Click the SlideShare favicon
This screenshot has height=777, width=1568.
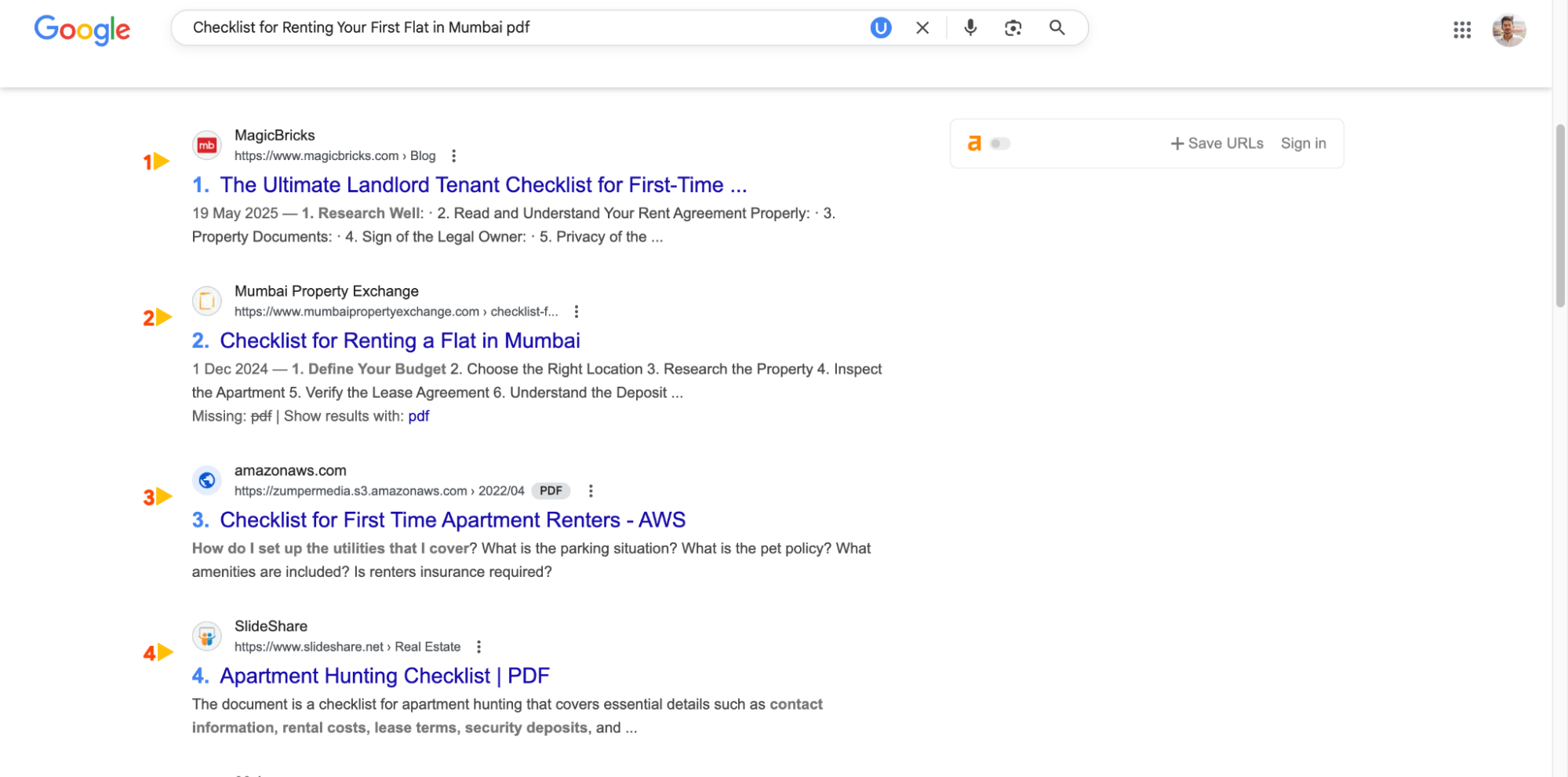tap(206, 636)
